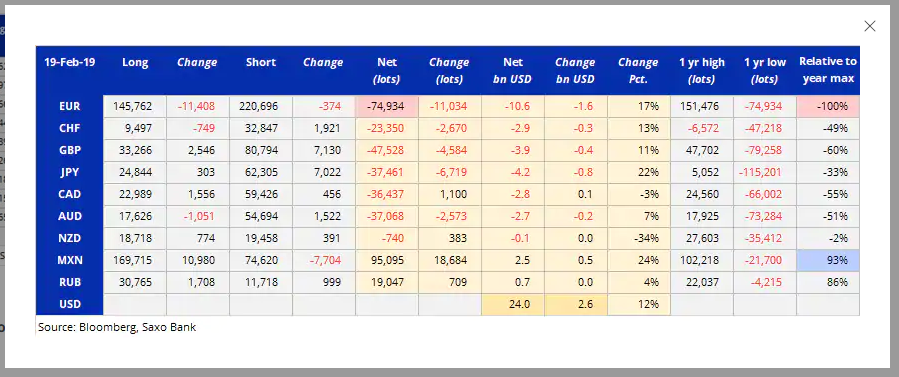
Task: Click CAD long value 22,989
Action: [x=135, y=194]
